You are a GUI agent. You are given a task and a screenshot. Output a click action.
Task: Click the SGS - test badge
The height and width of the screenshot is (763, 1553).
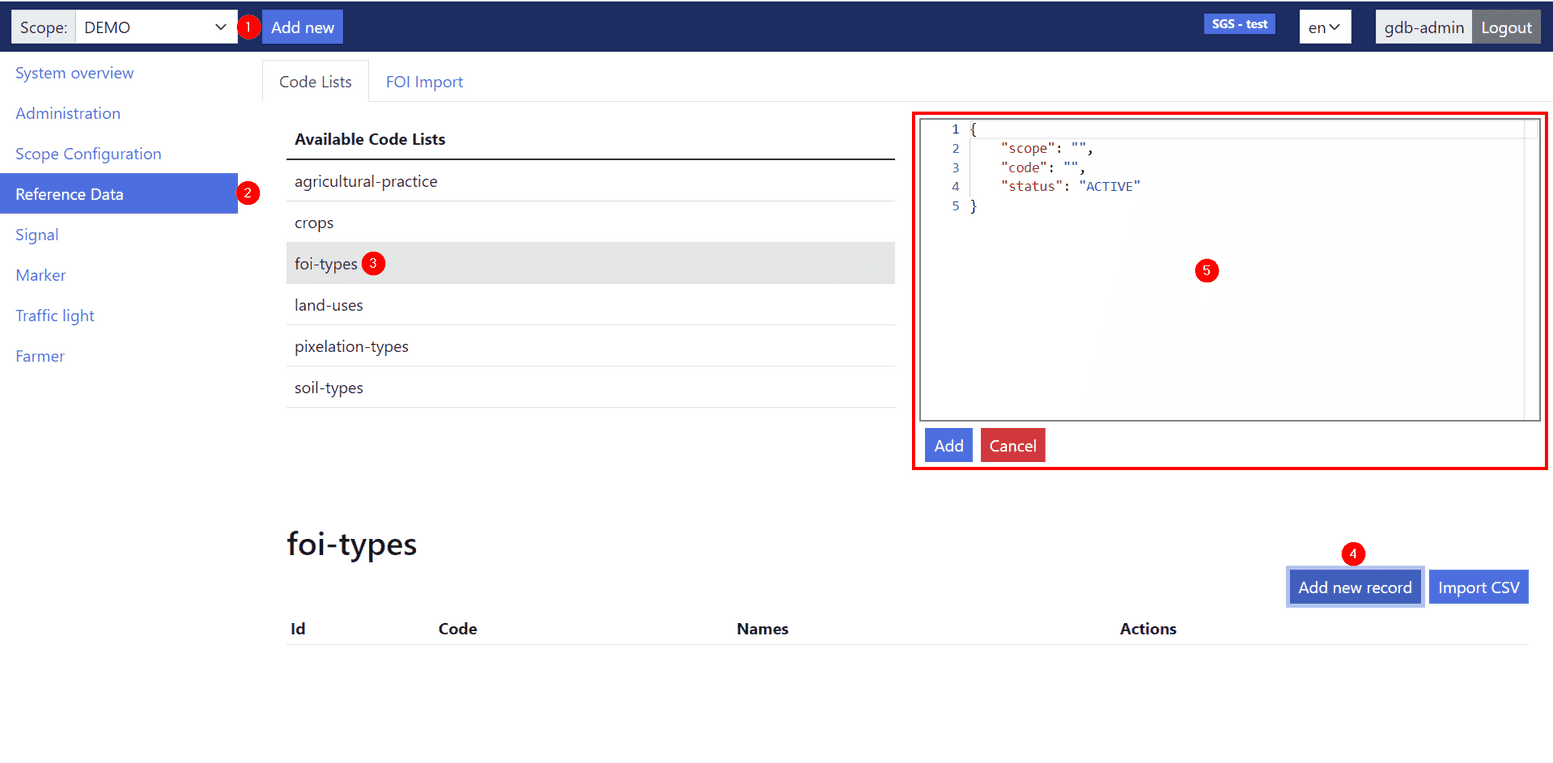coord(1239,22)
